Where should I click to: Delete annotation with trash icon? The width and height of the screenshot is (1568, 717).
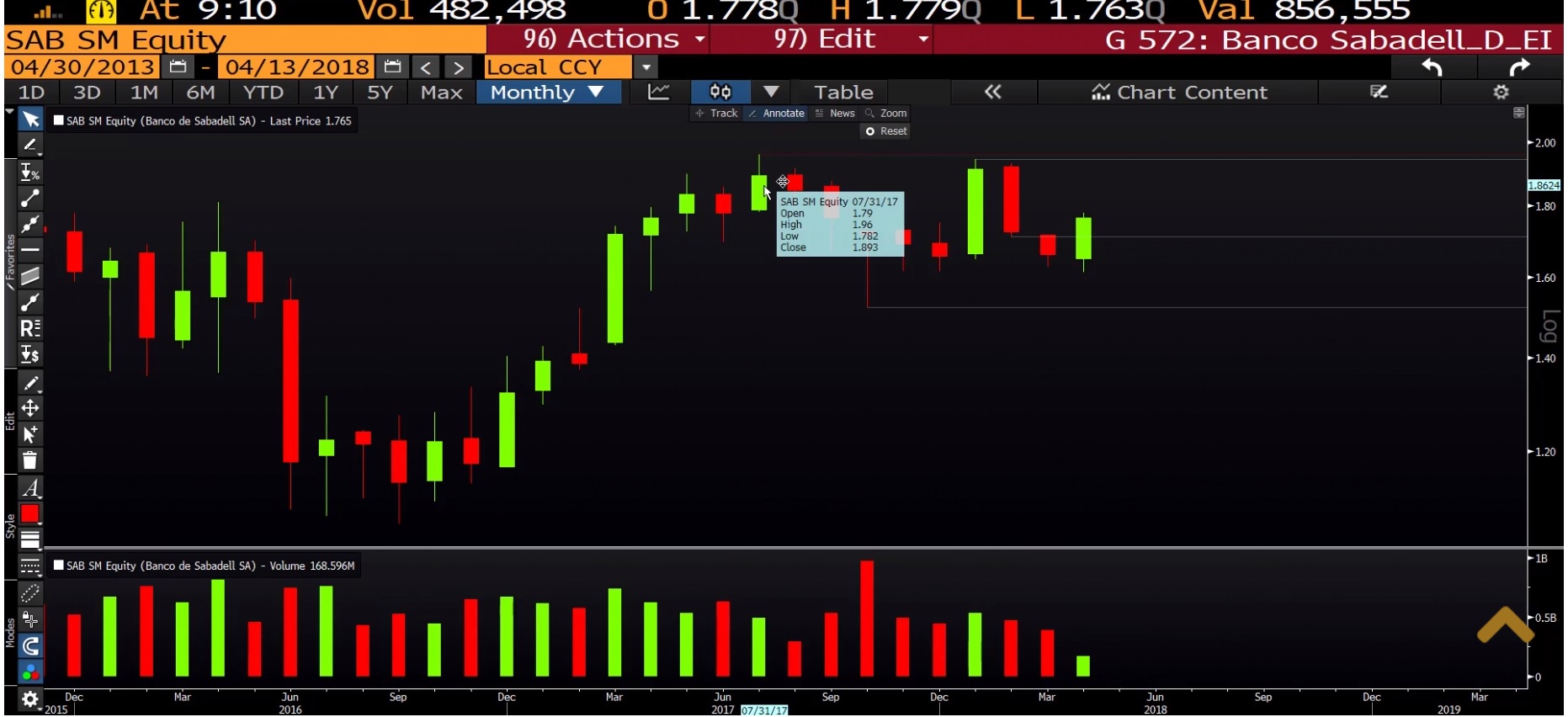(x=30, y=460)
